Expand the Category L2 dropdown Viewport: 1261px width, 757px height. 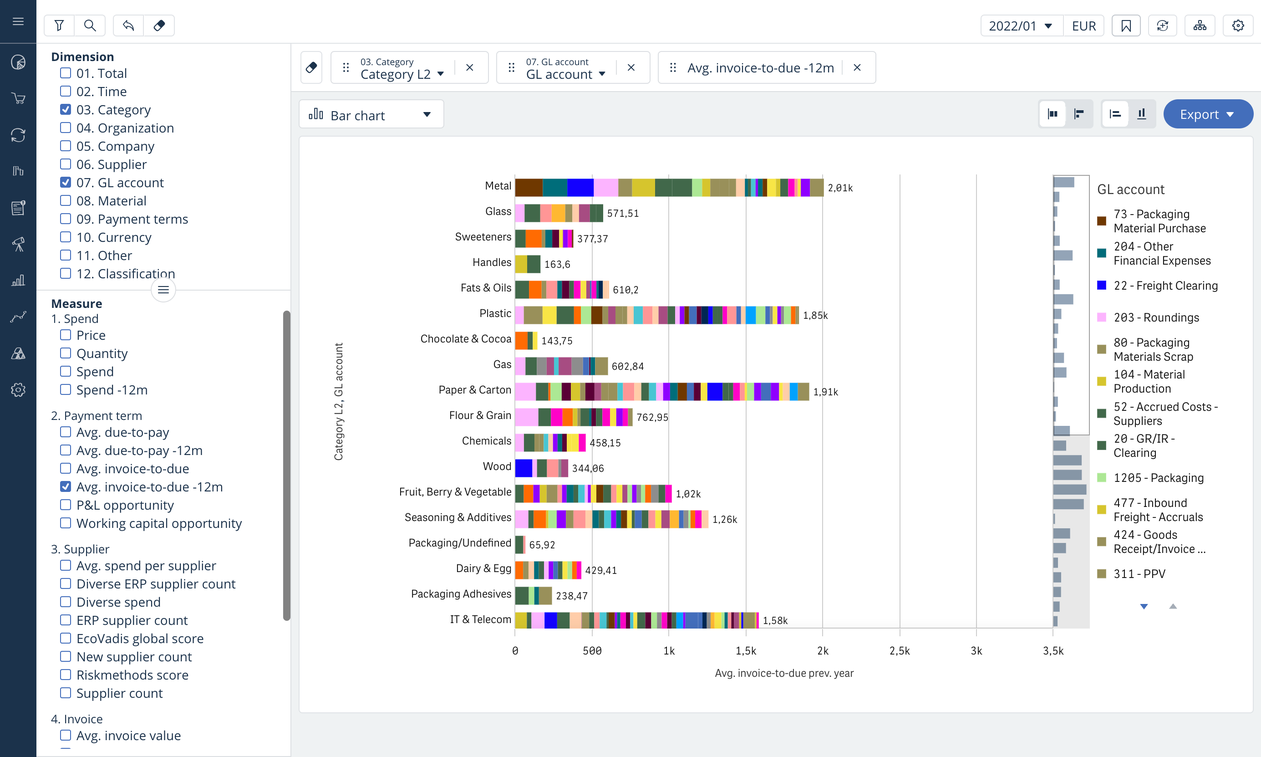[x=402, y=74]
